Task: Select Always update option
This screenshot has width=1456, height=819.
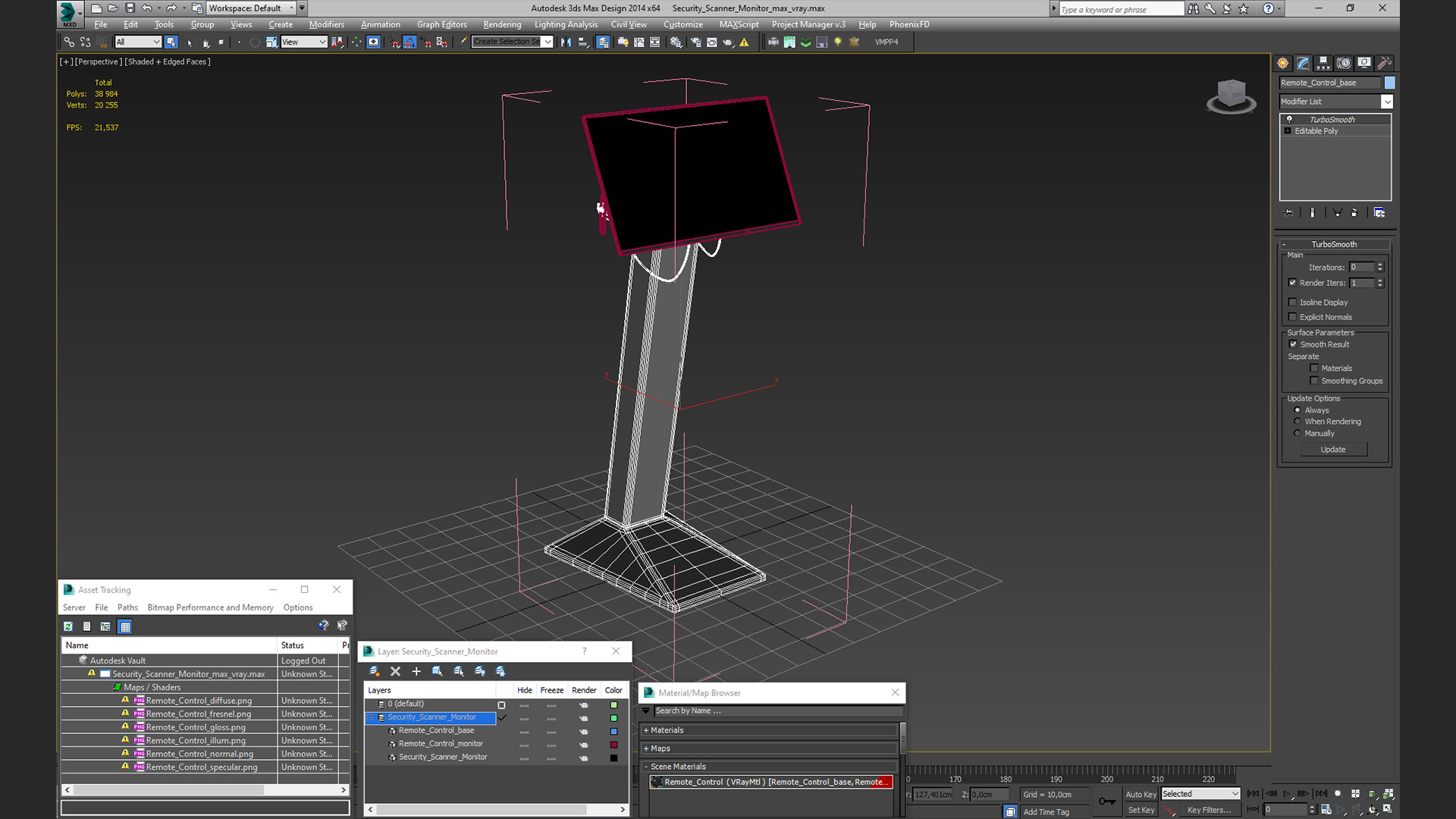Action: (x=1297, y=410)
